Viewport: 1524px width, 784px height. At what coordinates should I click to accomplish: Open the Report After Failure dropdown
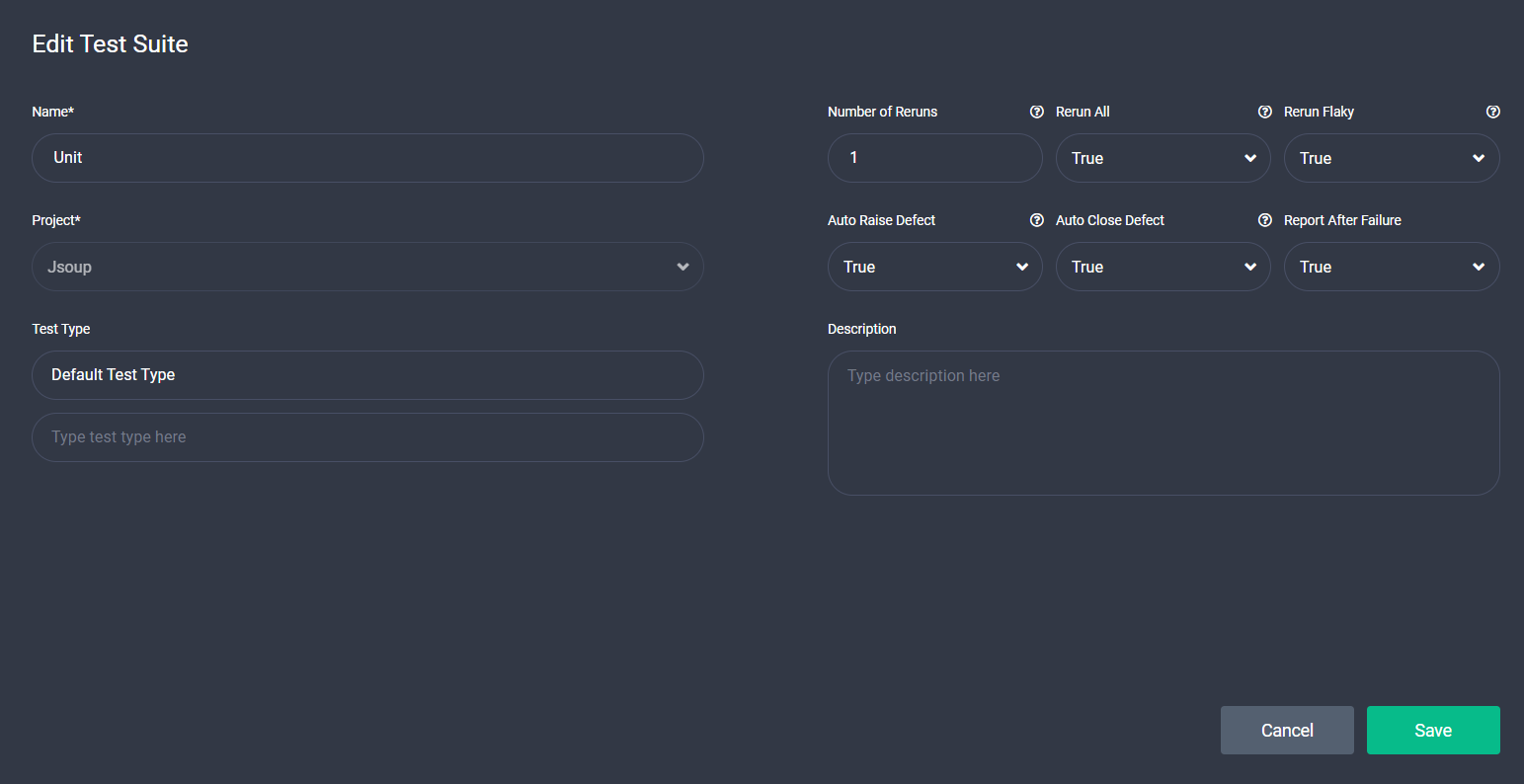(1392, 267)
